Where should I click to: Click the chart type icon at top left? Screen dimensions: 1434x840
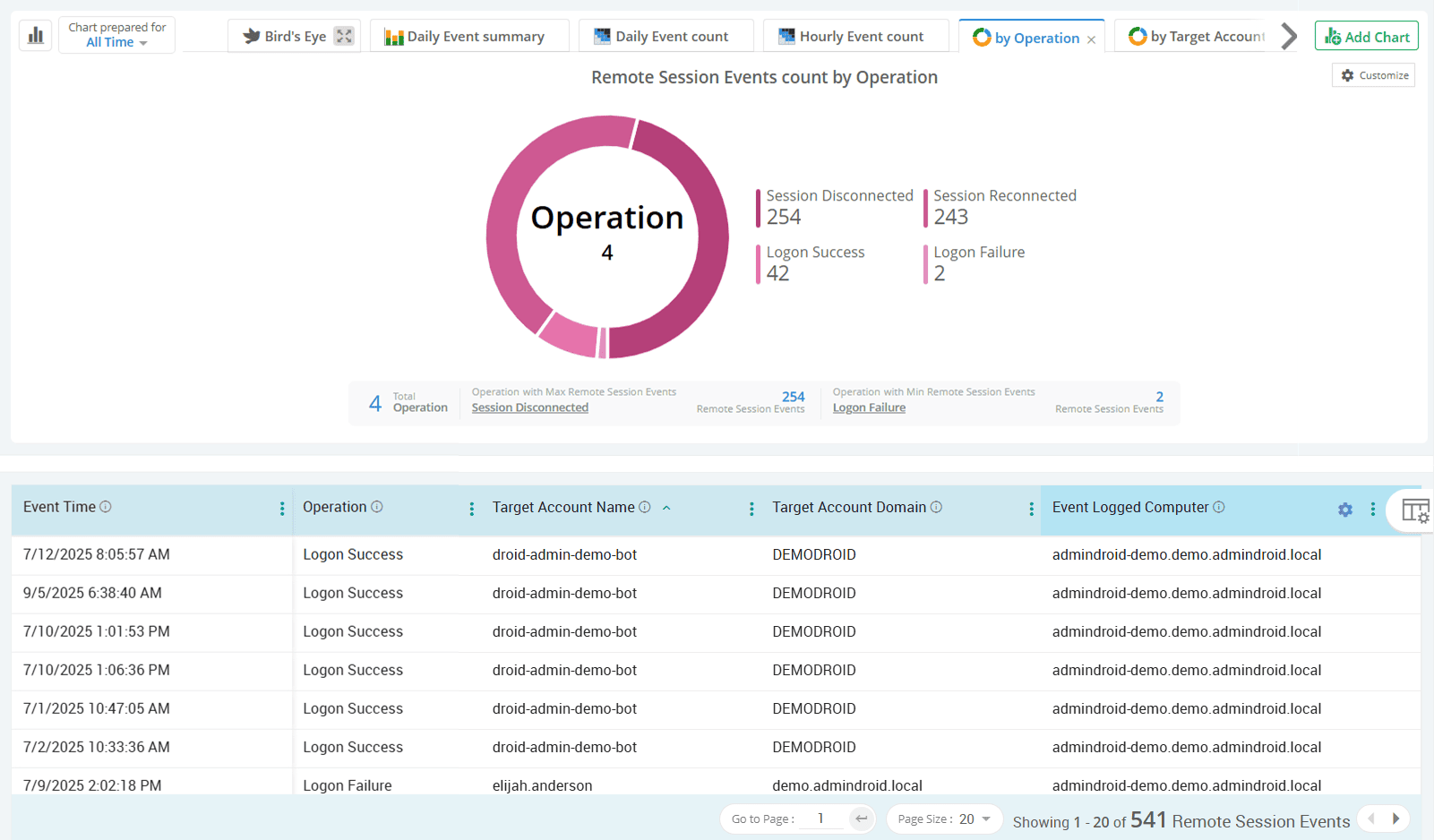pos(35,35)
